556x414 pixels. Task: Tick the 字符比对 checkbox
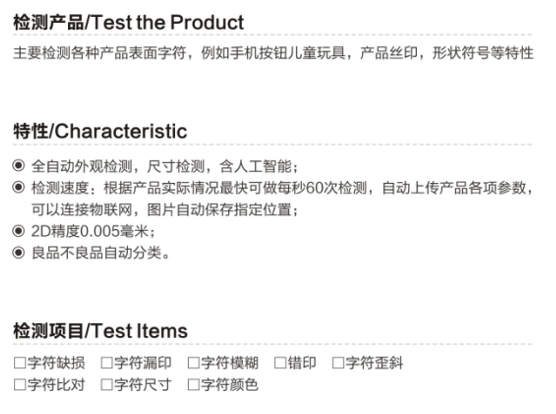click(x=20, y=385)
